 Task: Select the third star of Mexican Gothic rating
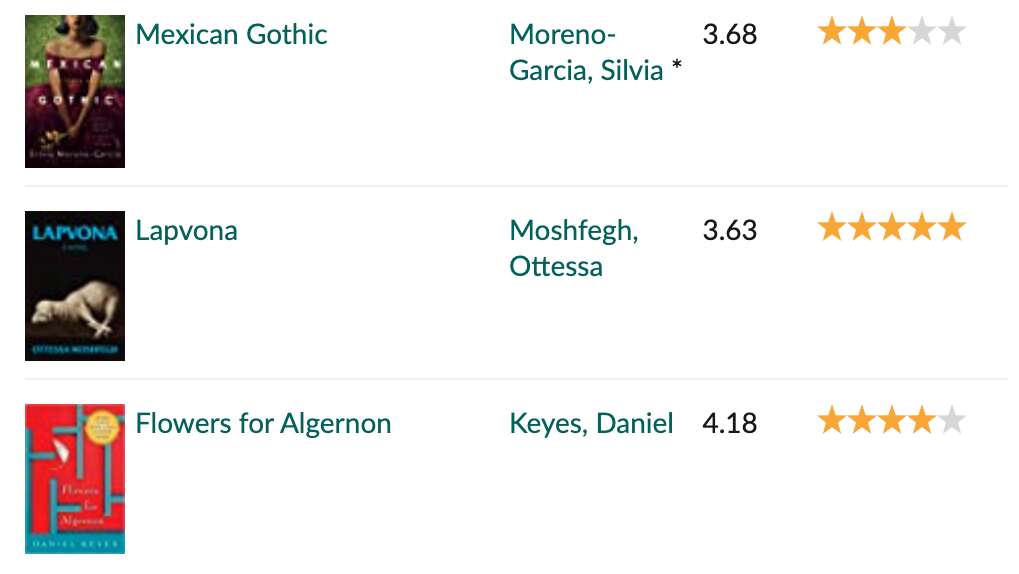(892, 32)
